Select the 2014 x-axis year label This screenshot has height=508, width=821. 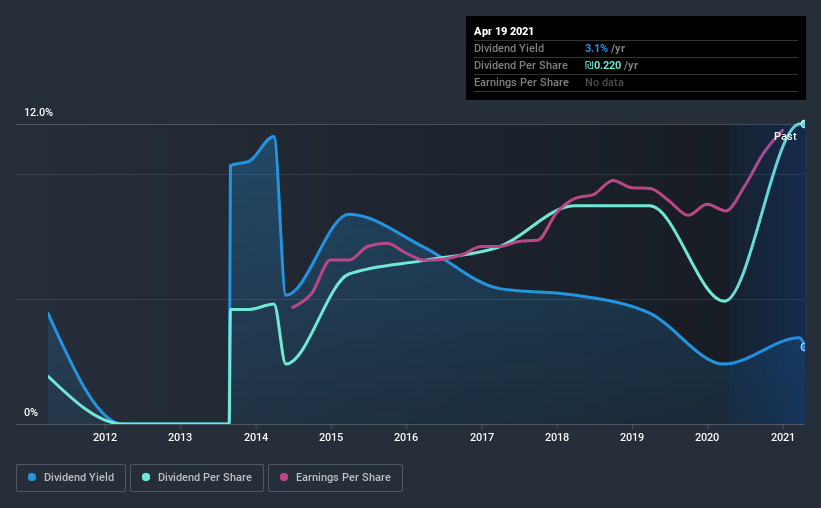coord(256,437)
